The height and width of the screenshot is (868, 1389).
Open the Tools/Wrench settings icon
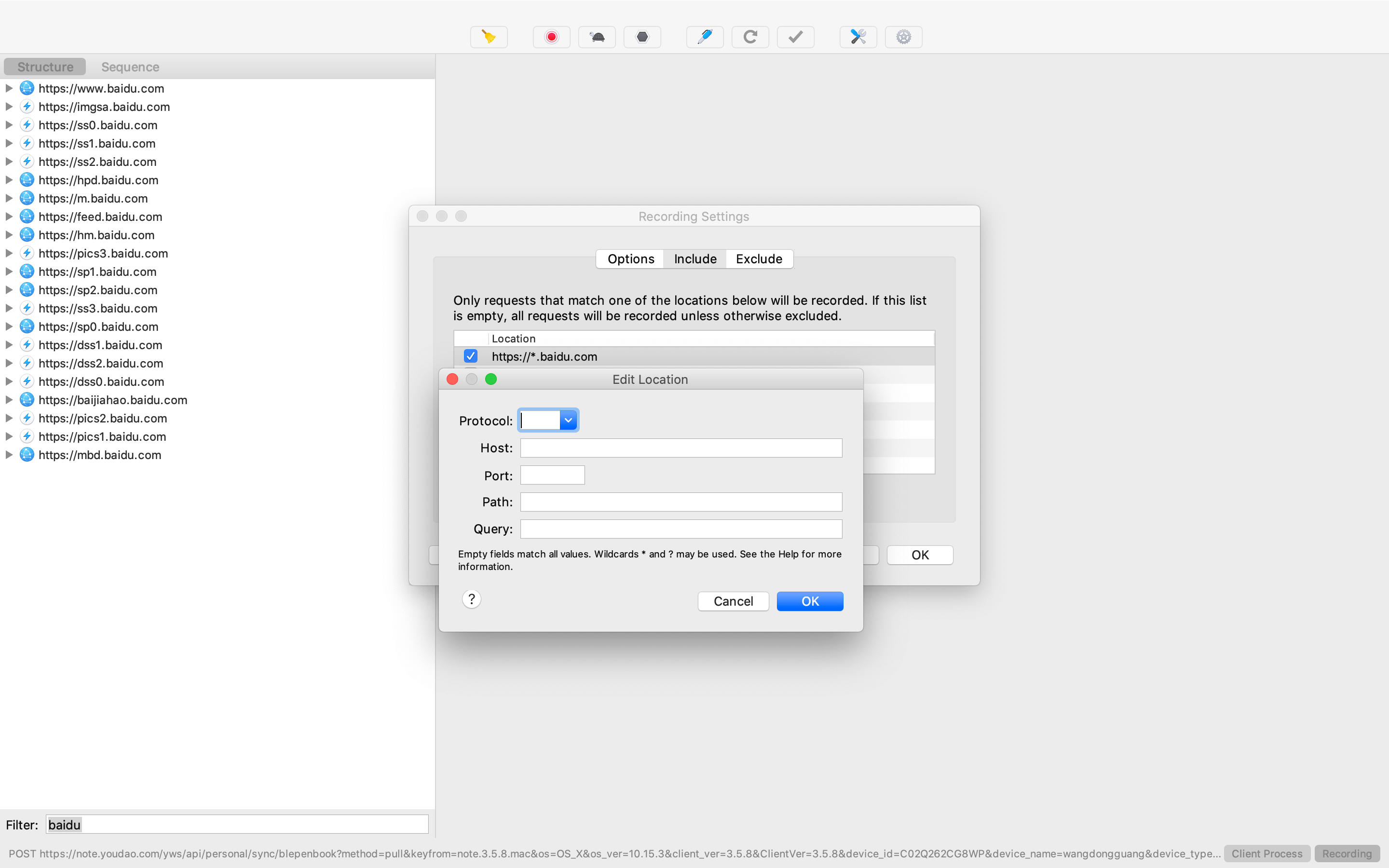(x=858, y=37)
